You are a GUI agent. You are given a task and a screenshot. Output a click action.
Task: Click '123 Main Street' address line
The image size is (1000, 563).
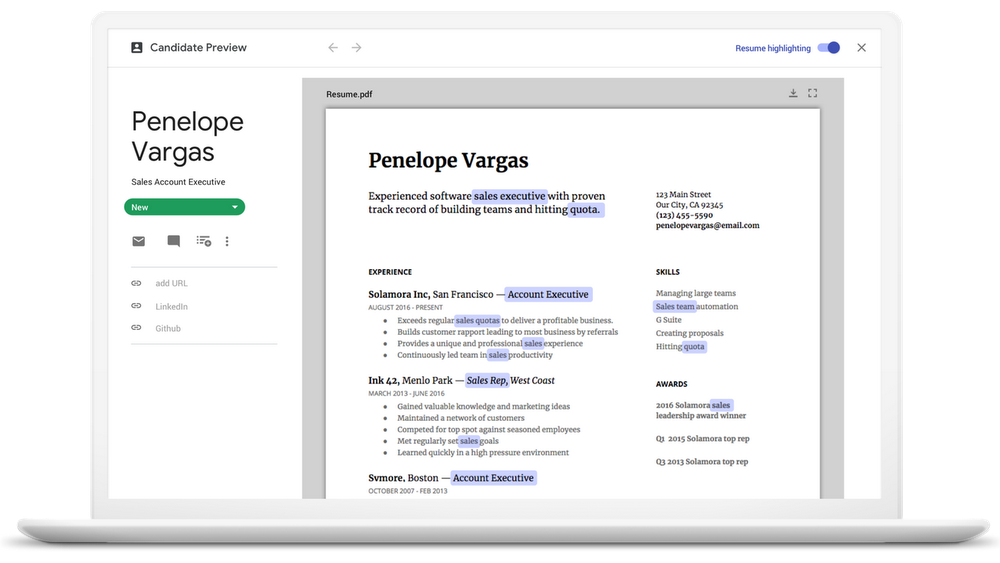(x=683, y=194)
